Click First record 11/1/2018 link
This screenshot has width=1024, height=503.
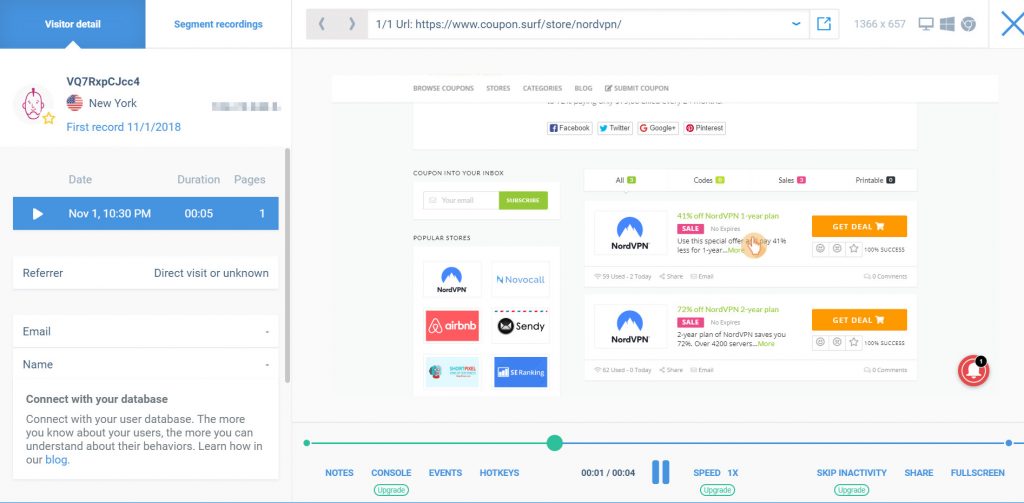(123, 127)
